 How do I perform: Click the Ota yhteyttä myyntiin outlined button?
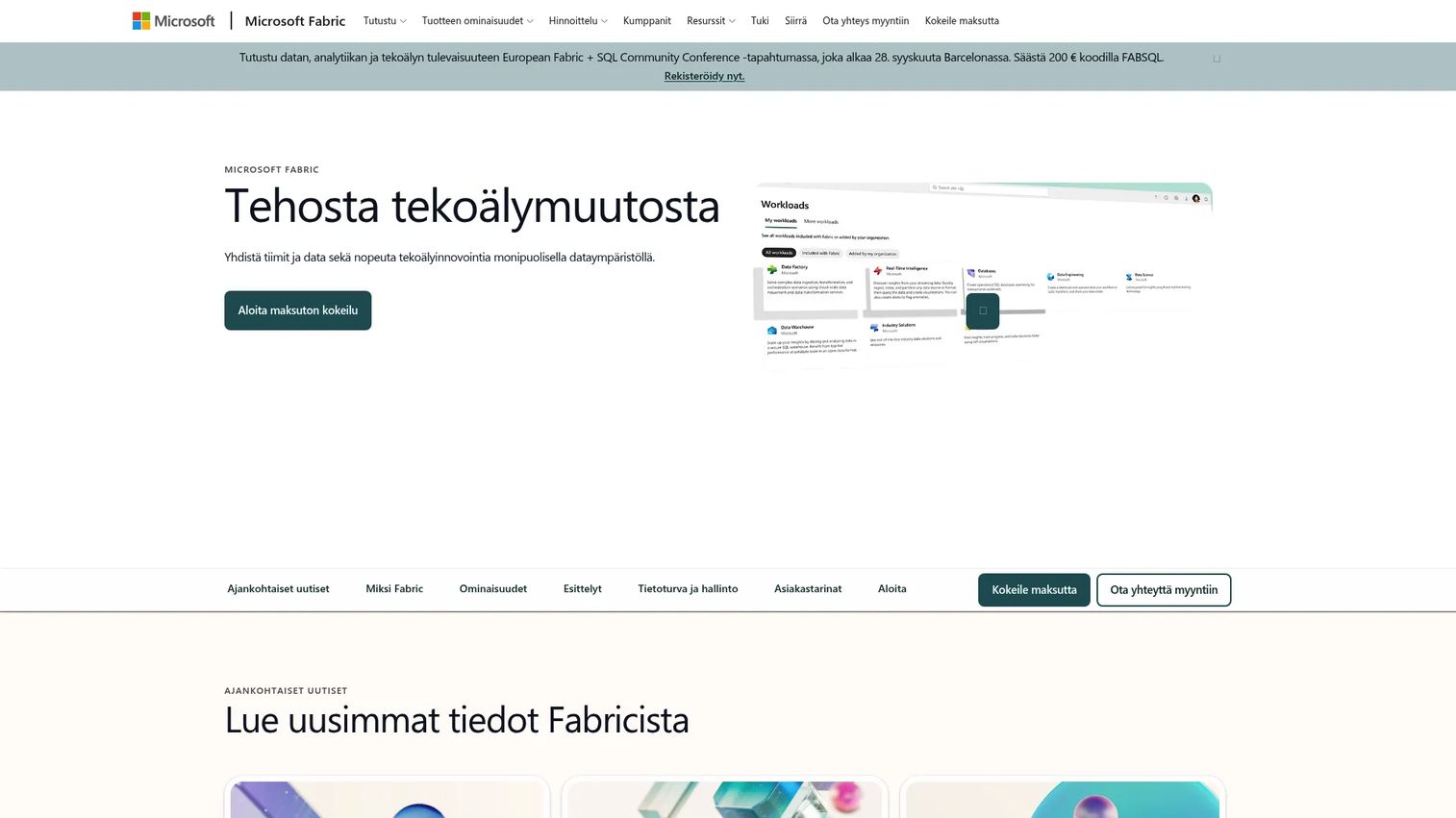tap(1164, 590)
